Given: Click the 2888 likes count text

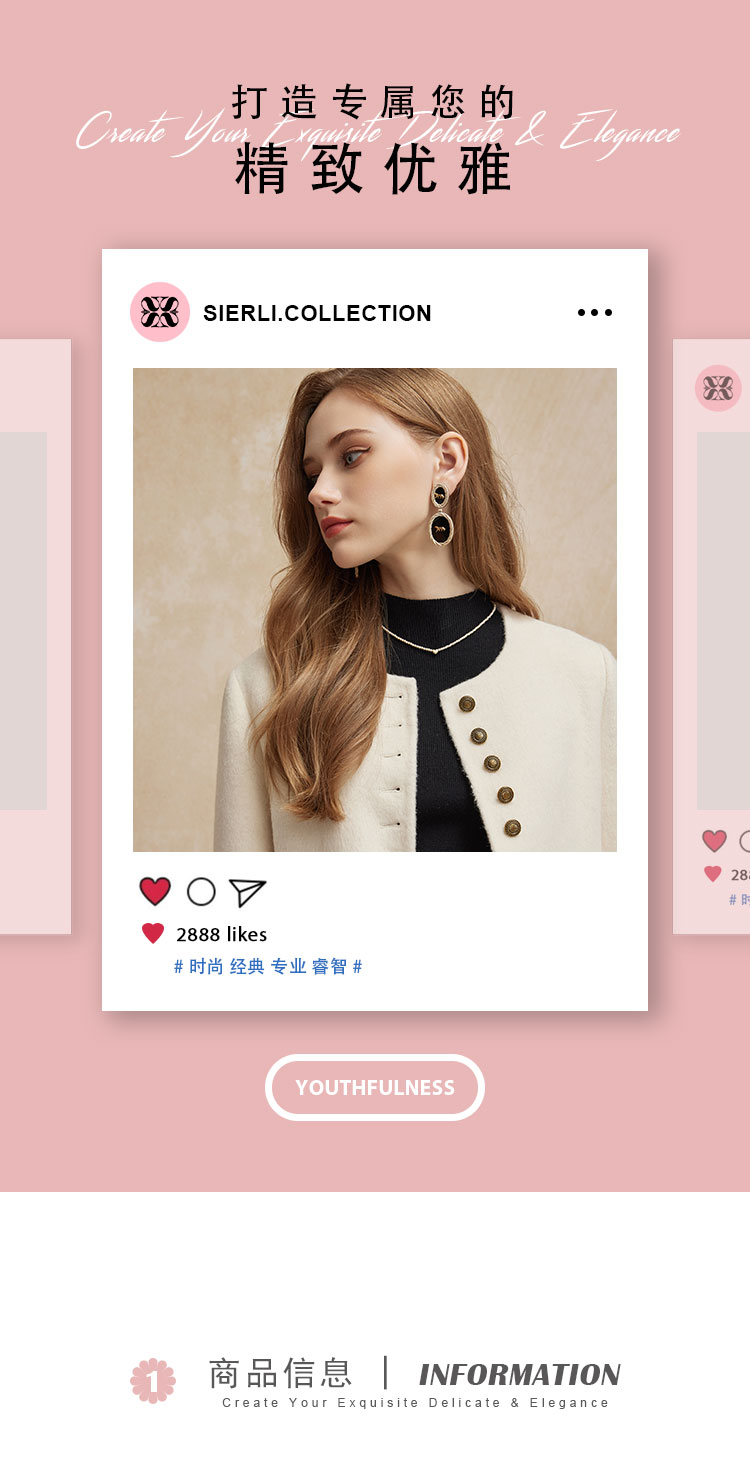Looking at the screenshot, I should point(221,934).
